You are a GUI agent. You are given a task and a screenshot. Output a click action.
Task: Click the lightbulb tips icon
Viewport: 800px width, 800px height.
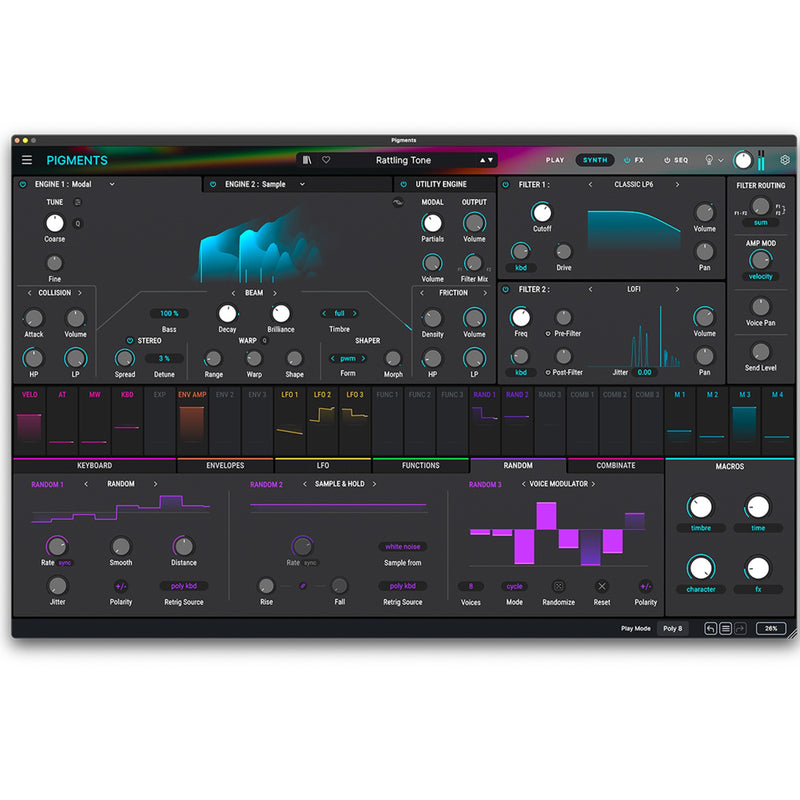coord(710,160)
